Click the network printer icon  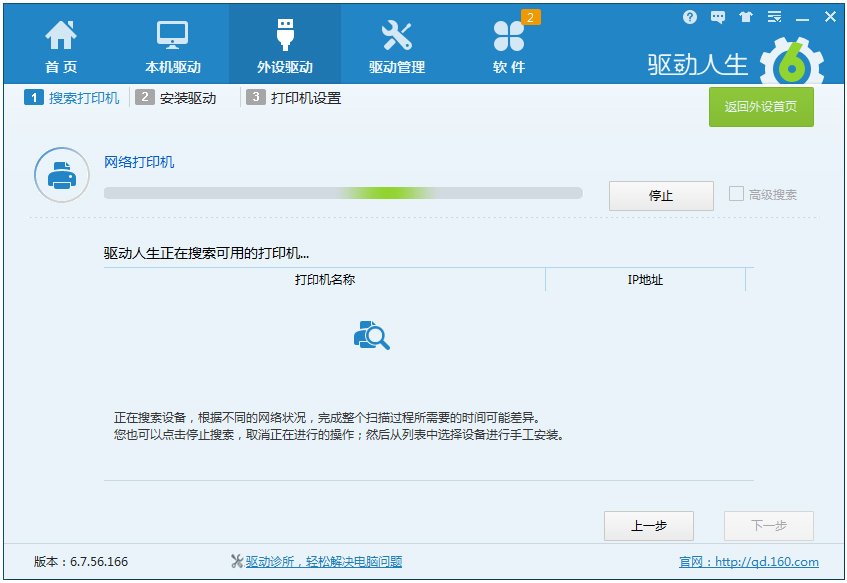coord(61,177)
